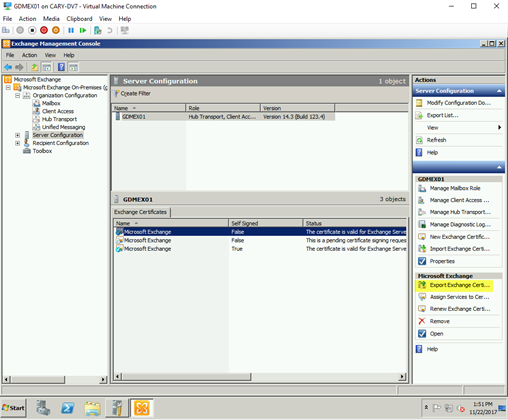The image size is (508, 420).
Task: Click Import Exchange Certificate
Action: click(x=459, y=249)
